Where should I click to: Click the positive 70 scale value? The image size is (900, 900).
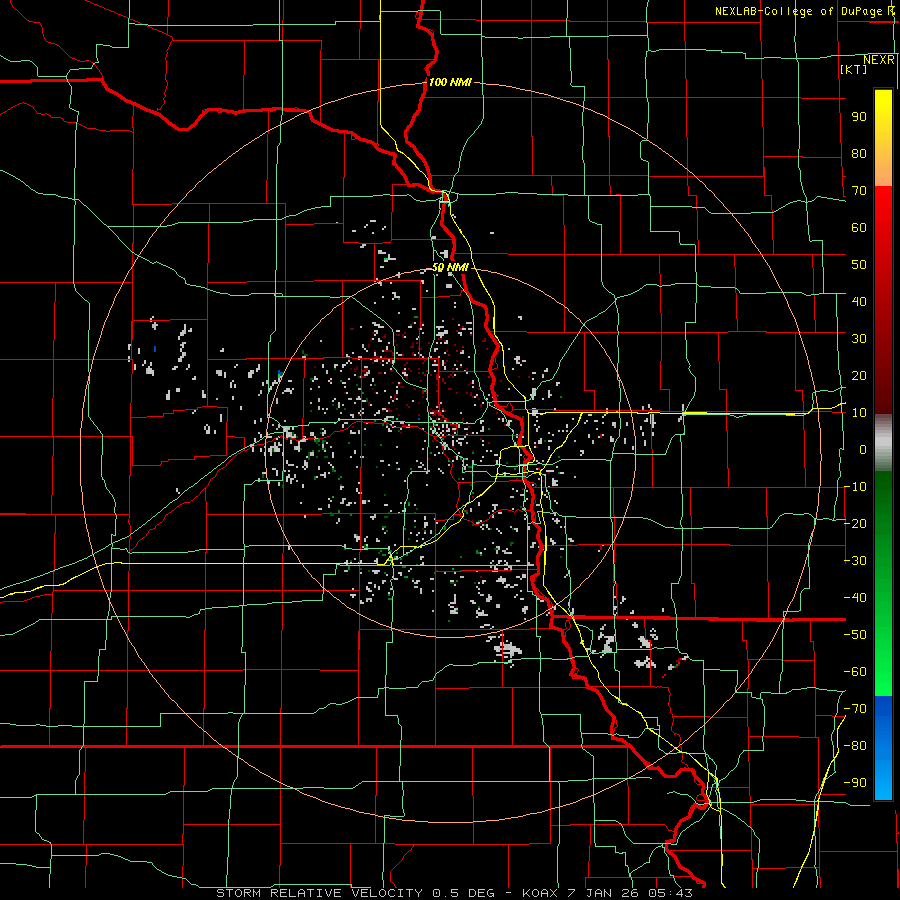859,191
